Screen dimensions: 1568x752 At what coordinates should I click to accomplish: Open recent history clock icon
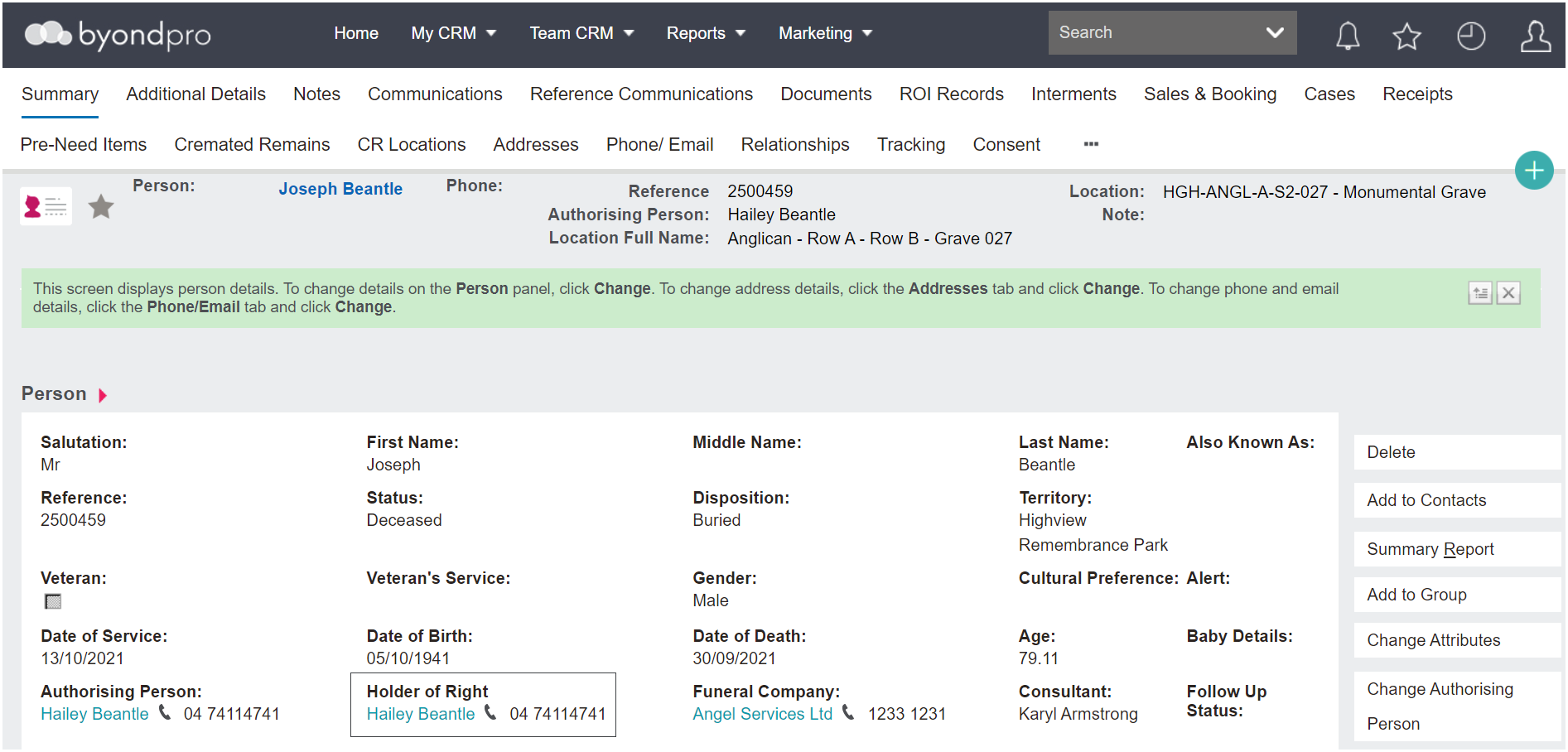tap(1471, 36)
